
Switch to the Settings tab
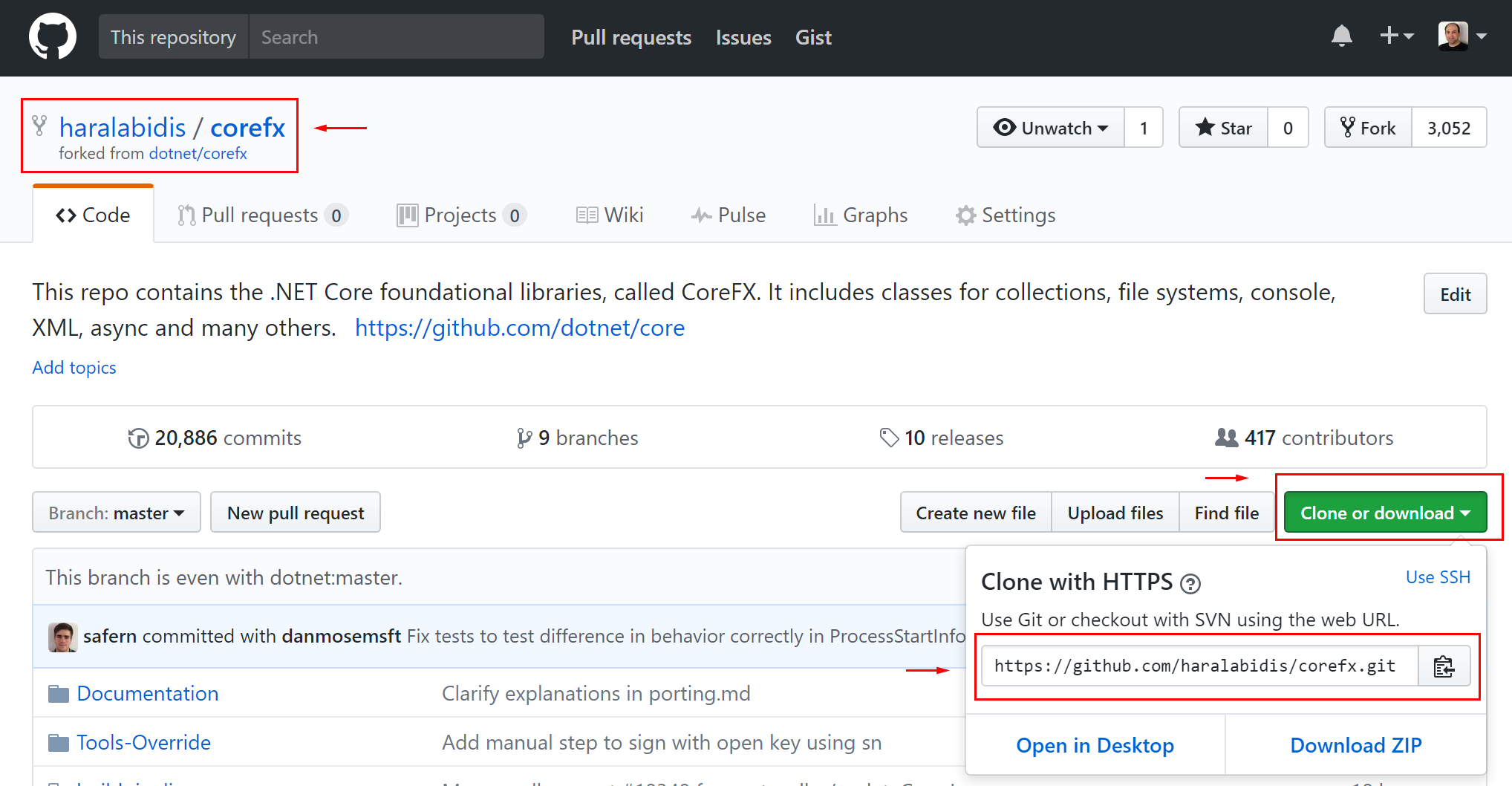pos(1006,215)
